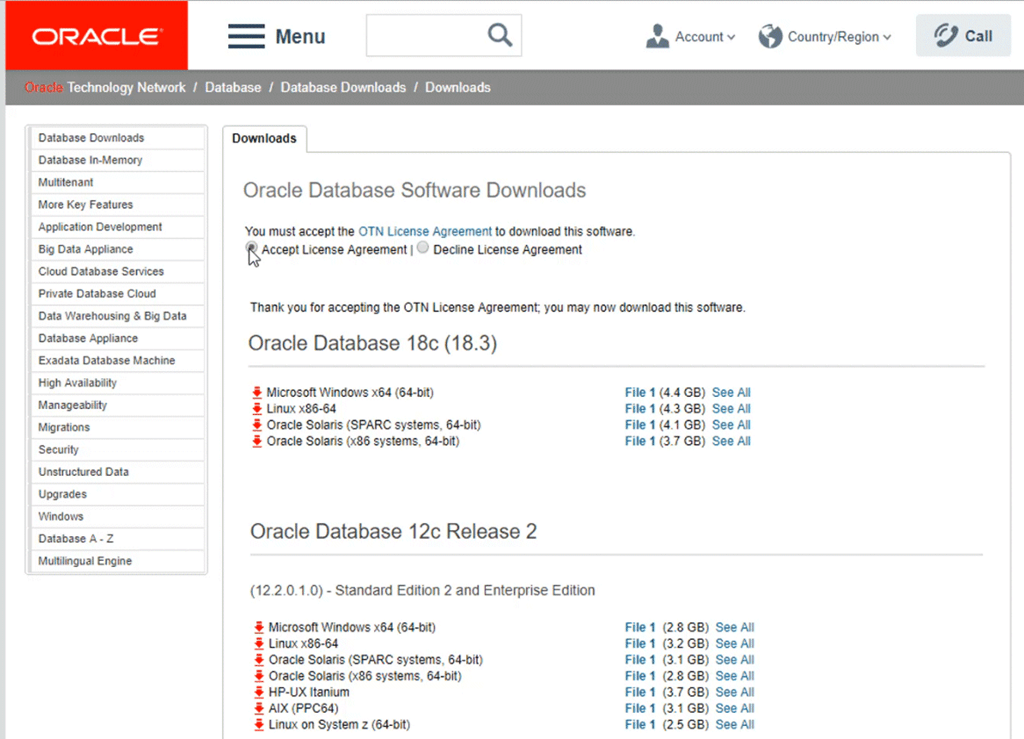Image resolution: width=1024 pixels, height=739 pixels.
Task: Click download arrow for 12c Microsoft Windows x64
Action: tap(259, 627)
